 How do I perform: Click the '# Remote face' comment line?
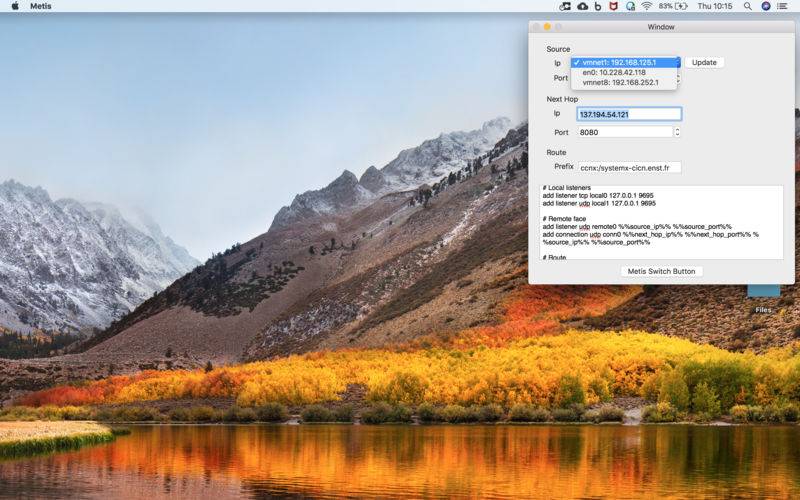pyautogui.click(x=564, y=218)
